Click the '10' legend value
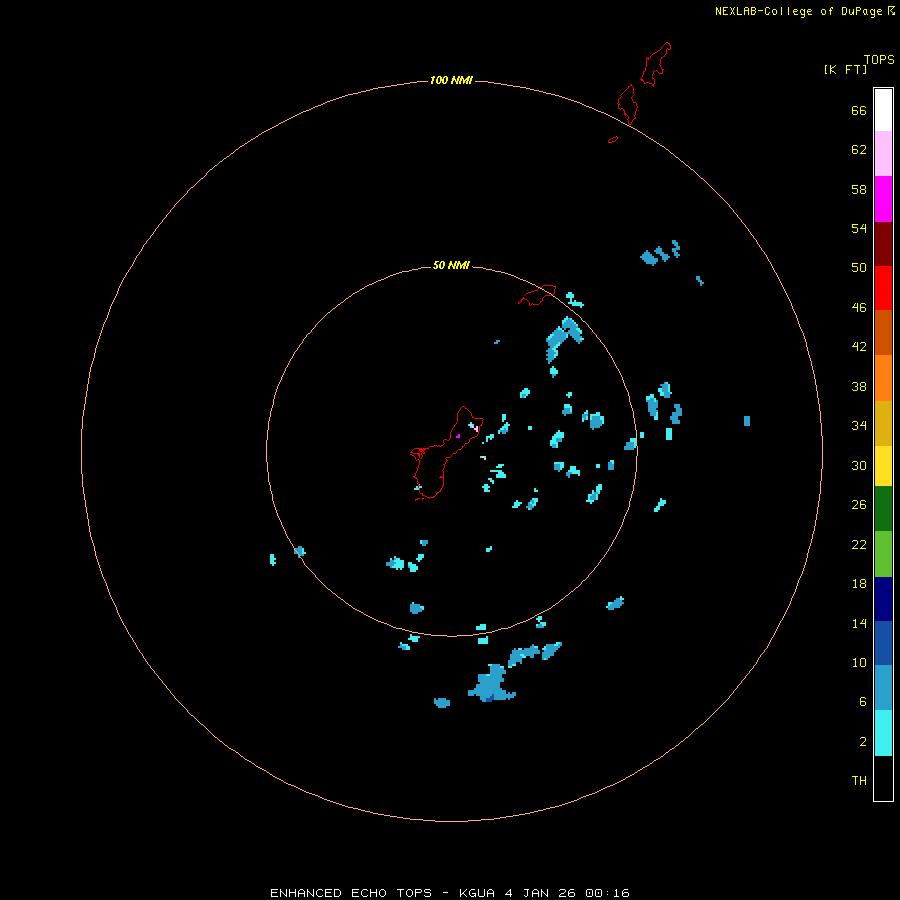This screenshot has width=900, height=900. [x=859, y=663]
